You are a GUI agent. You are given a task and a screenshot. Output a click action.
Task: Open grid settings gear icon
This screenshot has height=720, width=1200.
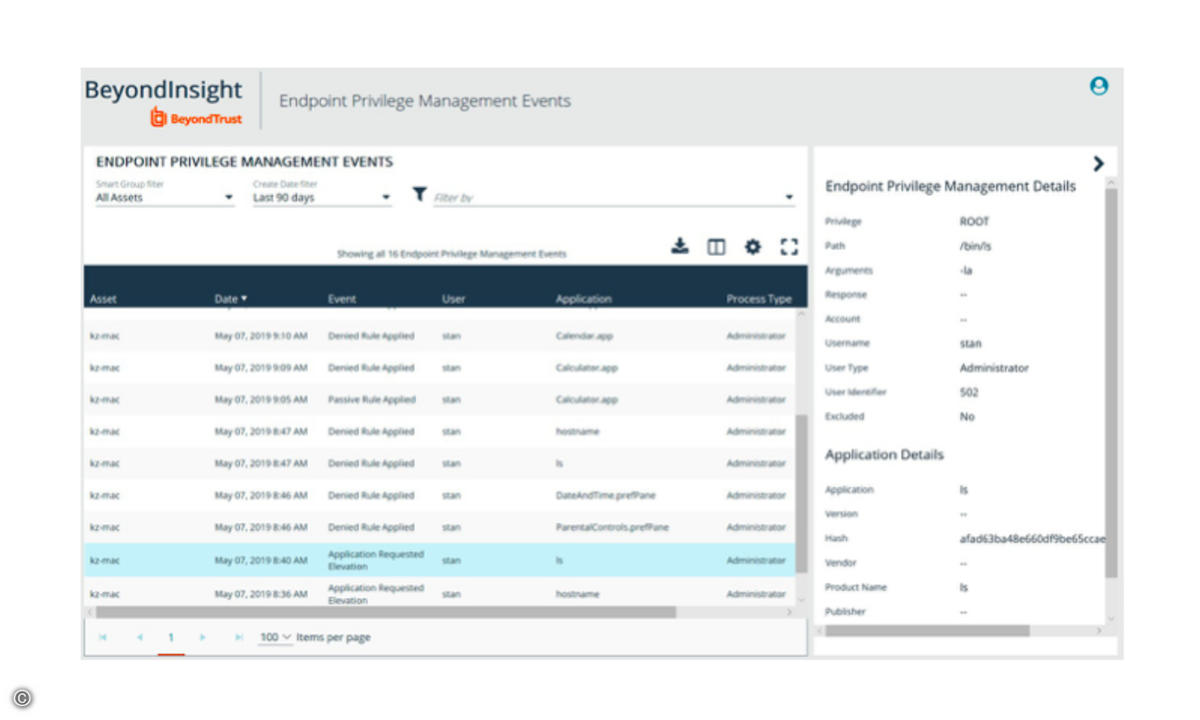click(753, 246)
